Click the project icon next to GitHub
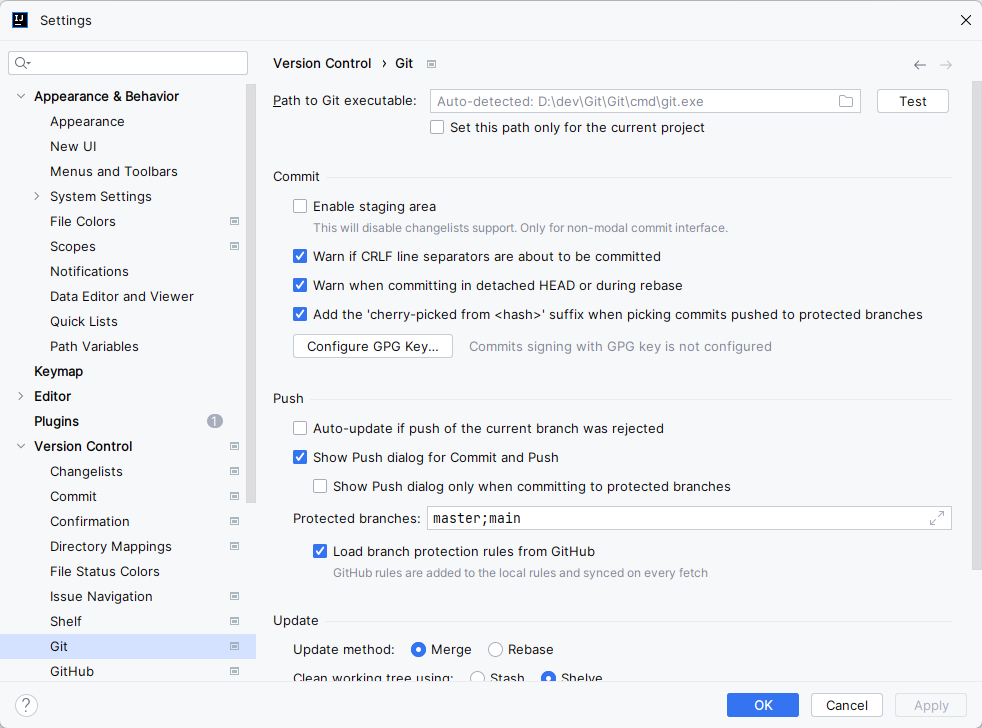This screenshot has height=728, width=982. tap(234, 671)
